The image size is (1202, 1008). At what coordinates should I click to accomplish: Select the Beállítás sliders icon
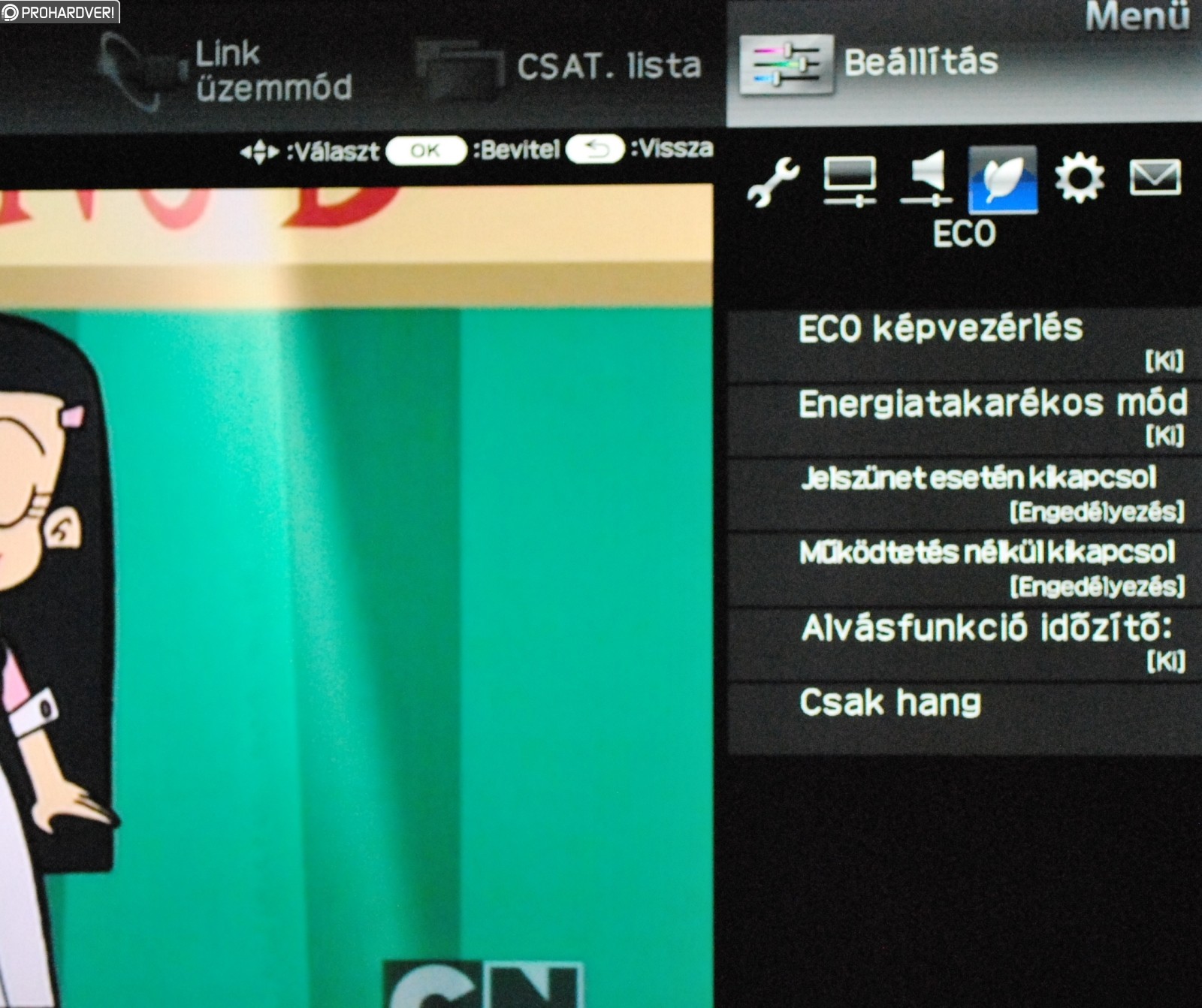click(x=787, y=65)
